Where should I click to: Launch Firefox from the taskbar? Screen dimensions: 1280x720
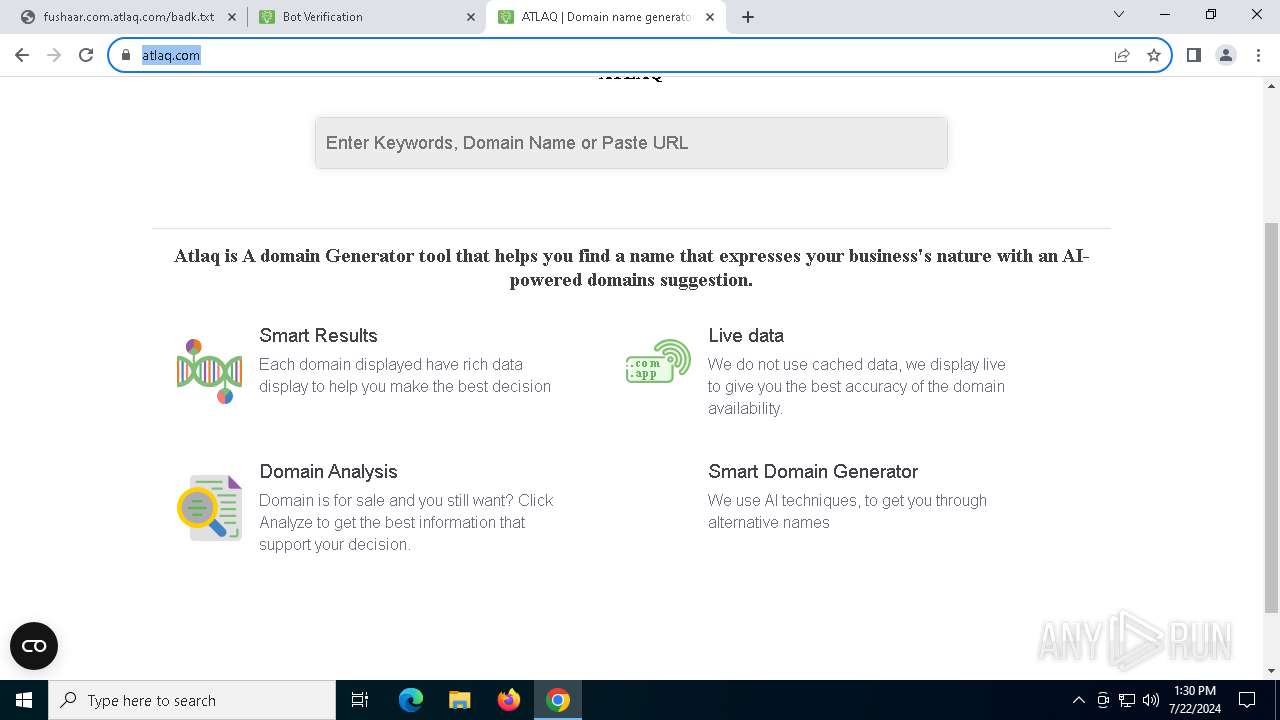[509, 700]
